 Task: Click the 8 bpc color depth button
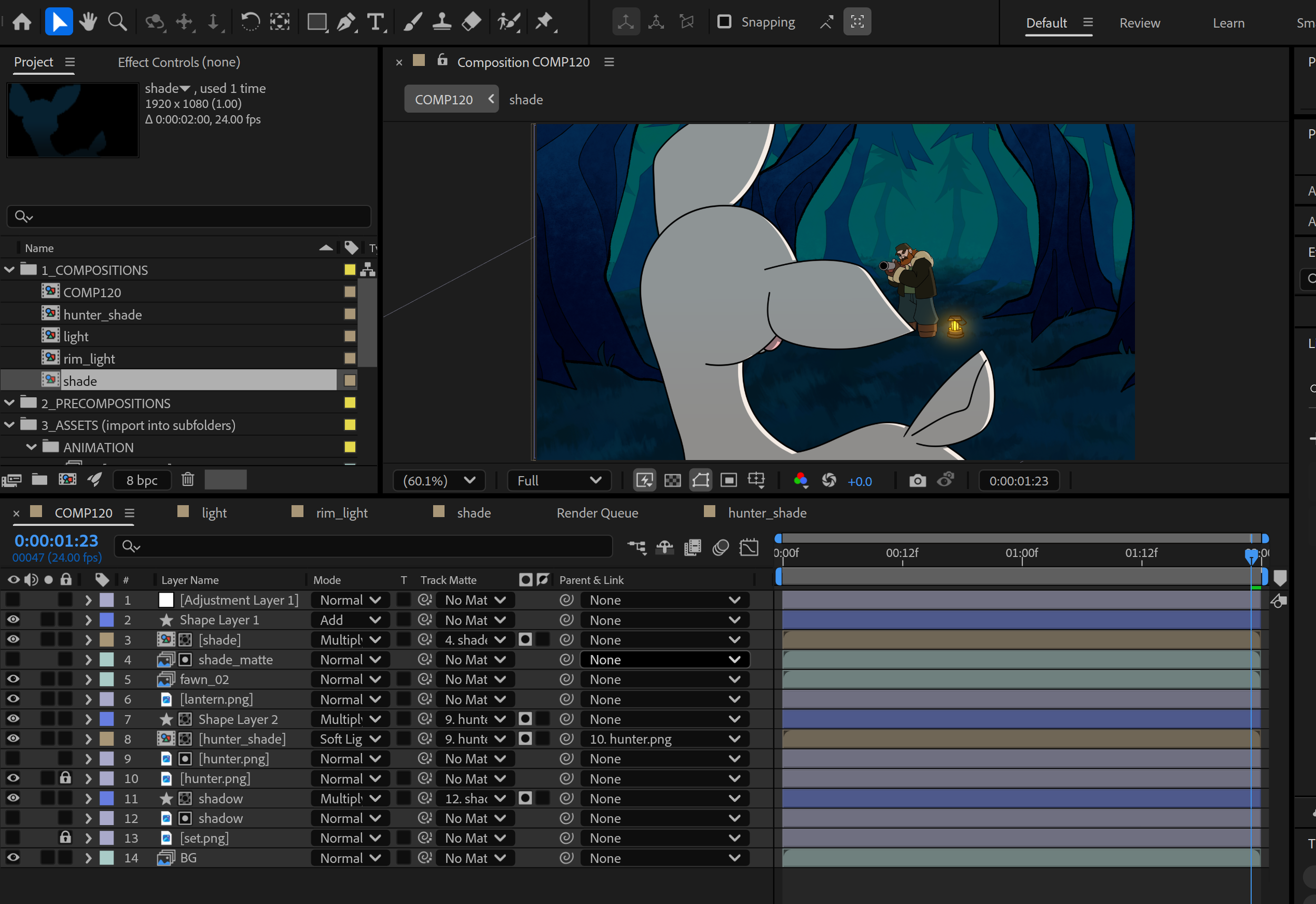pyautogui.click(x=142, y=480)
